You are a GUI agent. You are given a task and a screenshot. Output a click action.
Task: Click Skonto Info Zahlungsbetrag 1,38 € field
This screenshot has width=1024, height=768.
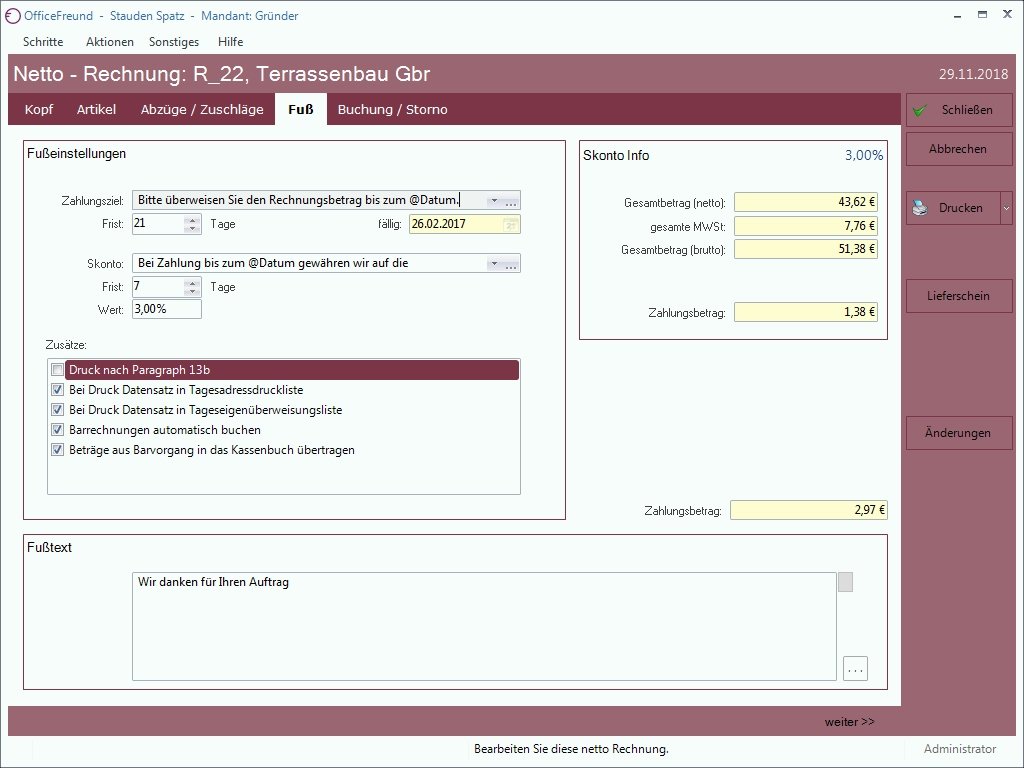(x=806, y=312)
